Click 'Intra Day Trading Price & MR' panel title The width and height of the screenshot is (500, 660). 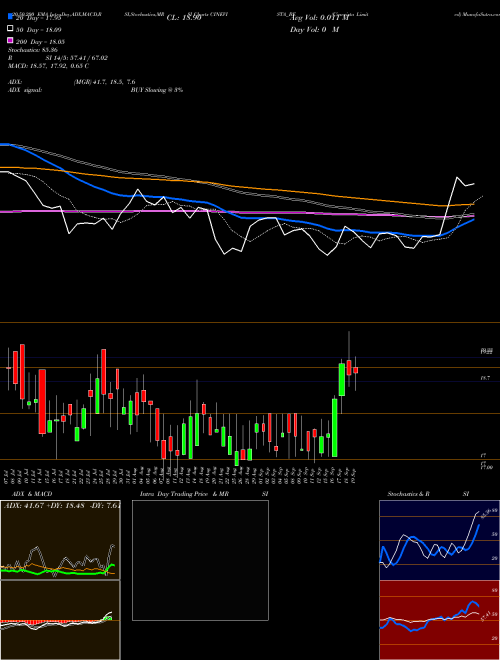coord(184,494)
